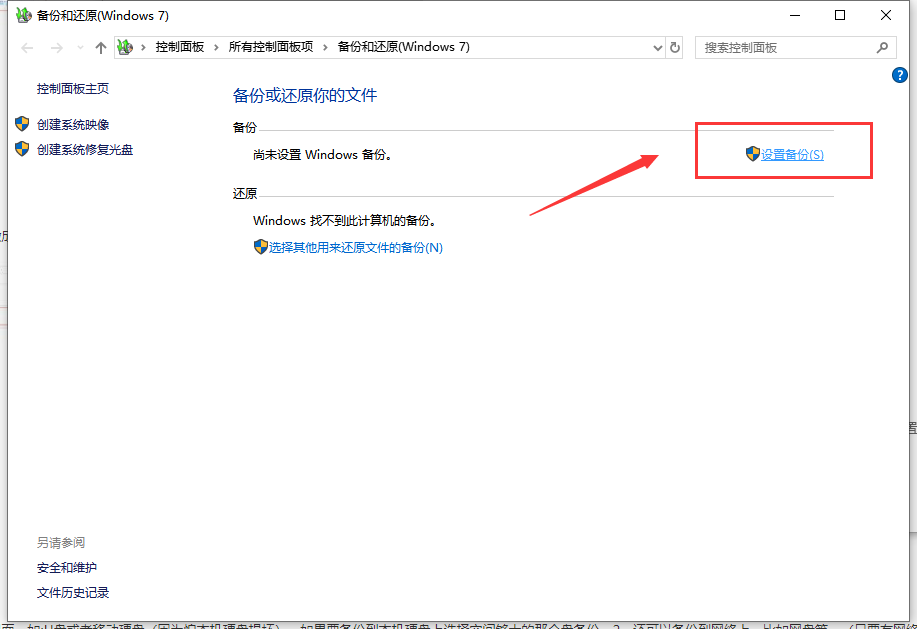
Task: Click the shield icon beside 设置备份
Action: (751, 154)
